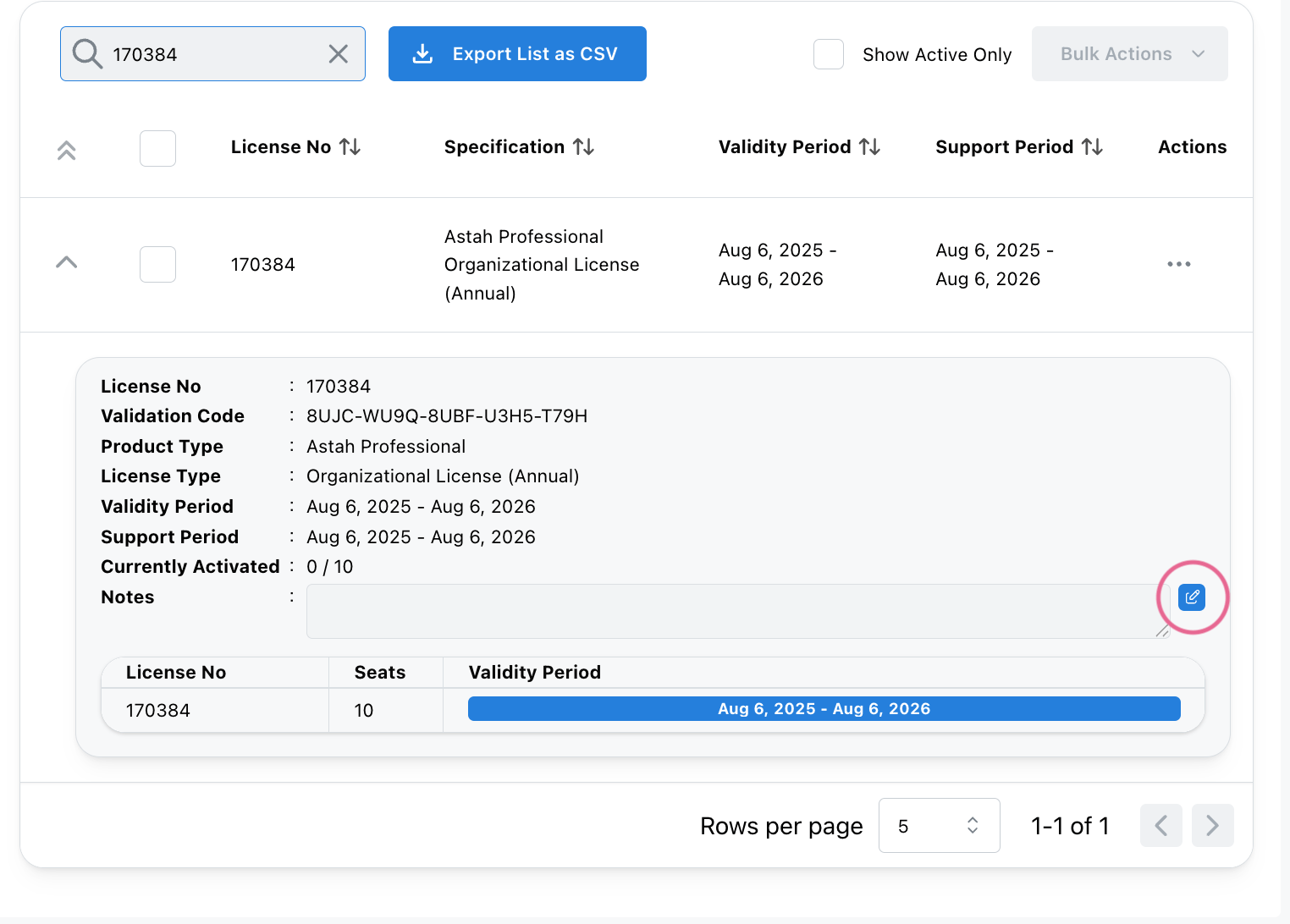Screen dimensions: 1290x924
Task: Click the 170384 cell in main table
Action: 263,265
